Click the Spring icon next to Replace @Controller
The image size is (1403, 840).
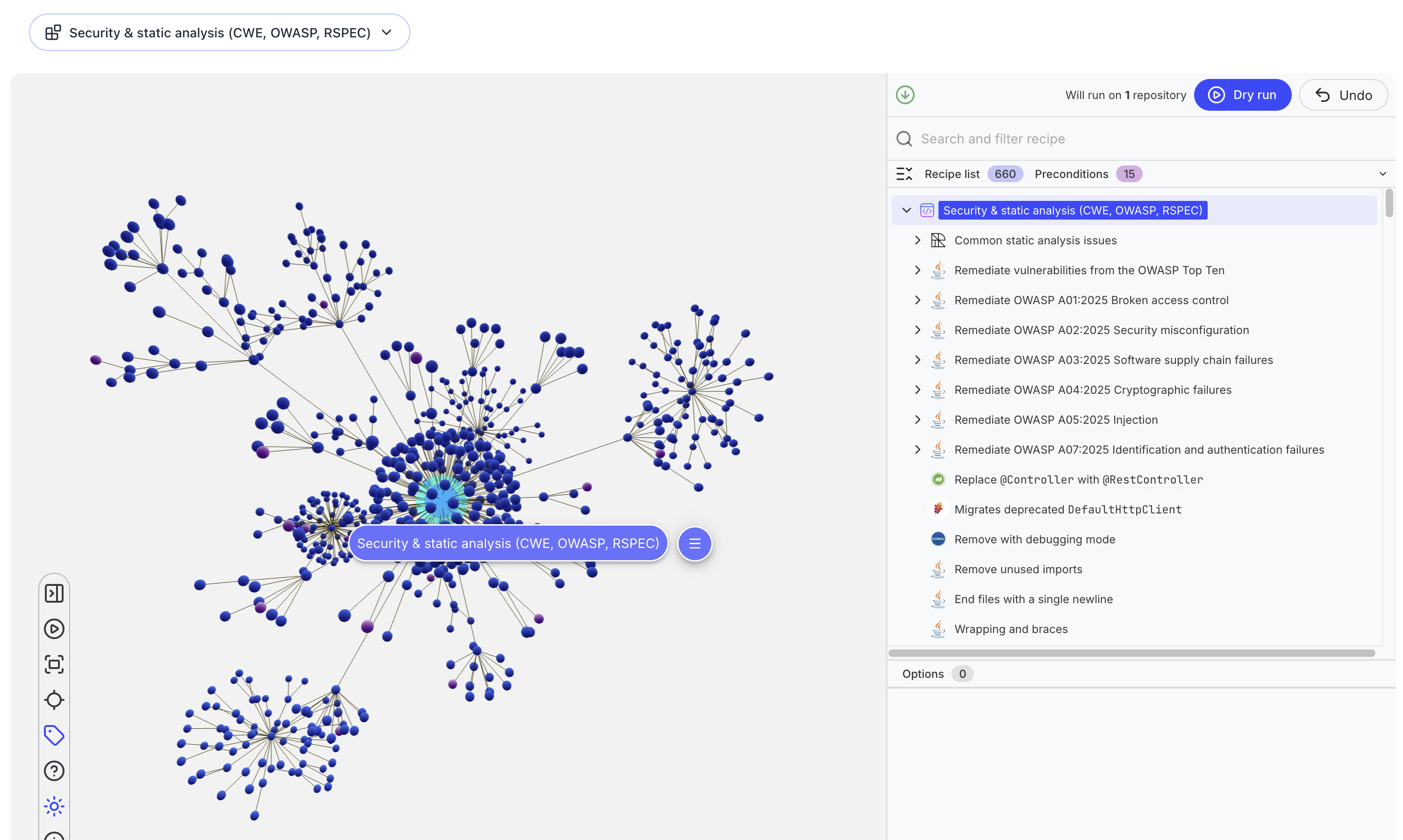point(938,479)
